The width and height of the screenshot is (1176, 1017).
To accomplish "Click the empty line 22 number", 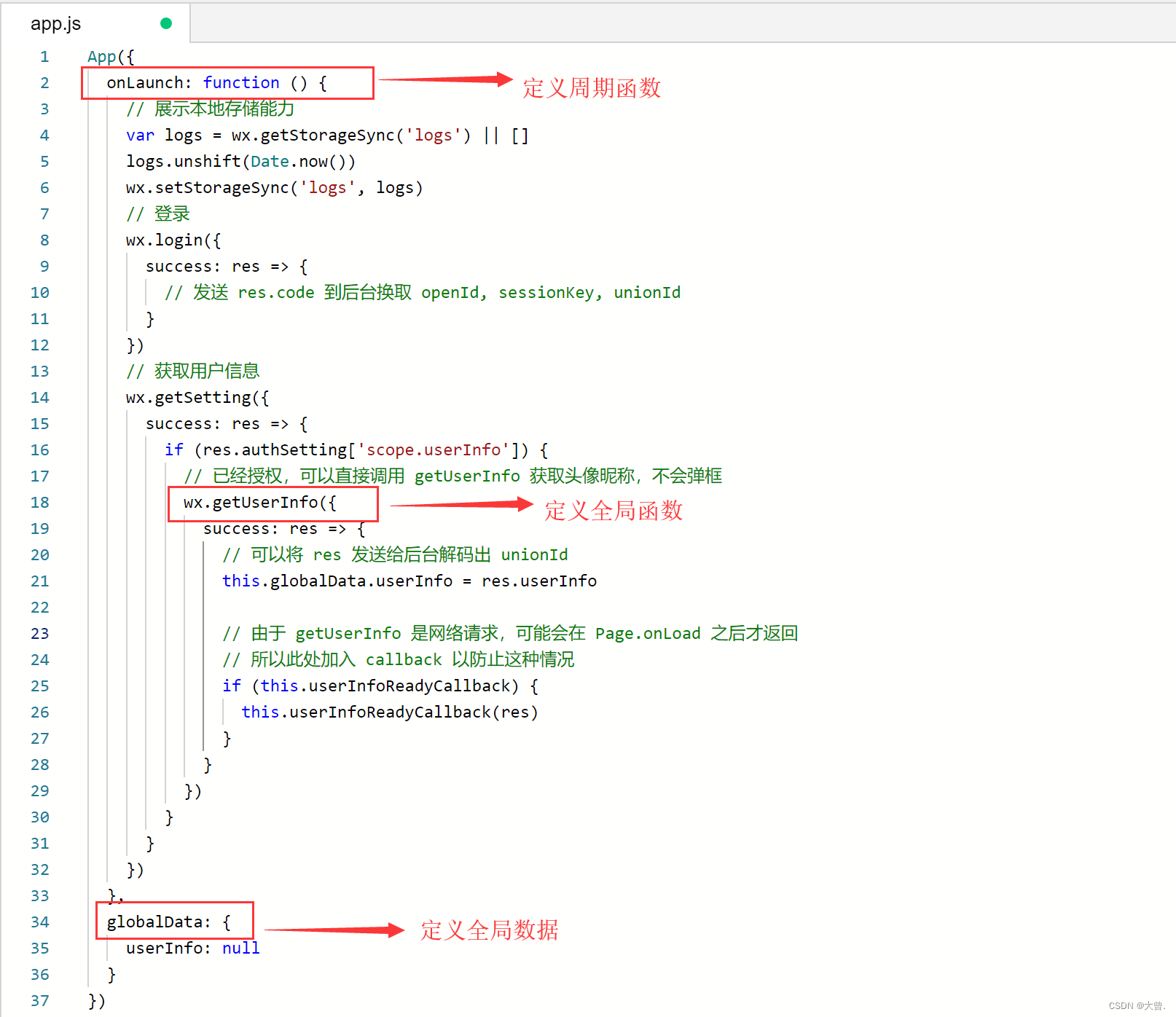I will pos(40,608).
